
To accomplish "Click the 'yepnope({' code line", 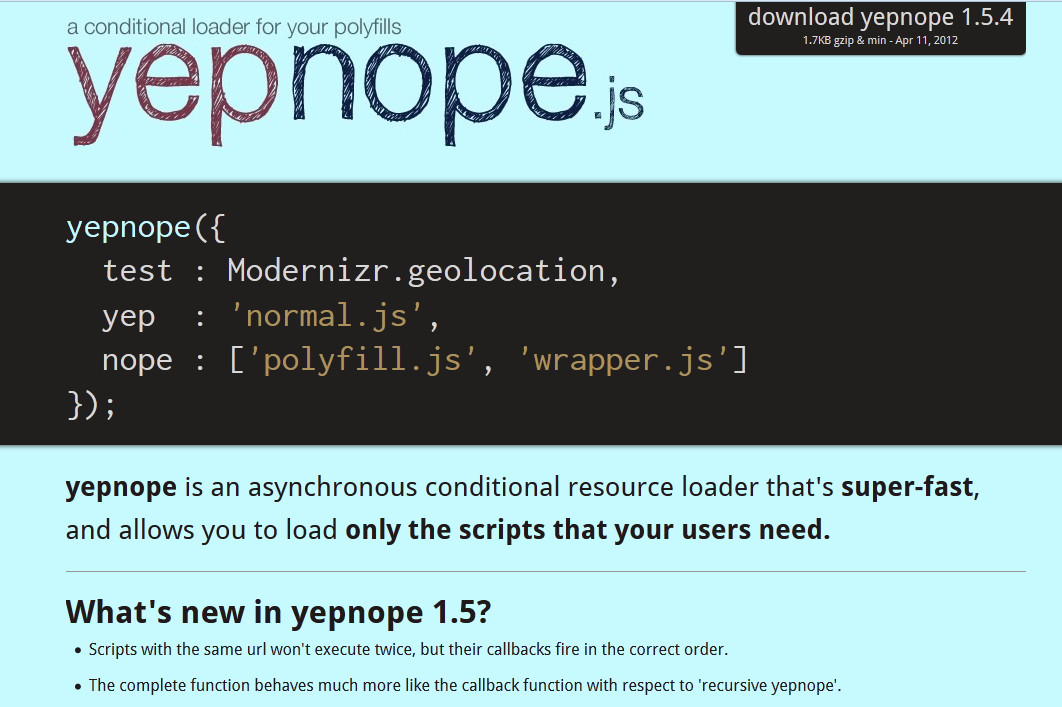I will tap(146, 228).
